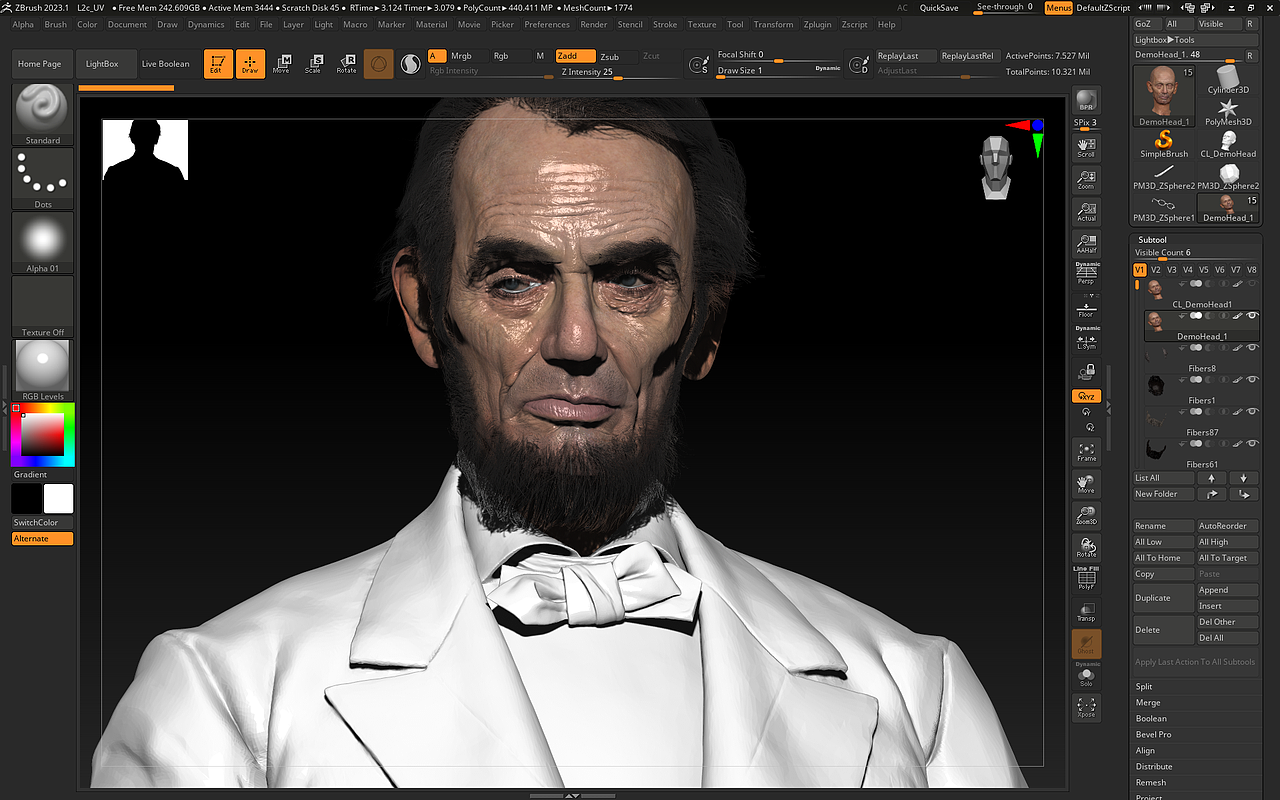Select the Scroll document icon

[1086, 146]
